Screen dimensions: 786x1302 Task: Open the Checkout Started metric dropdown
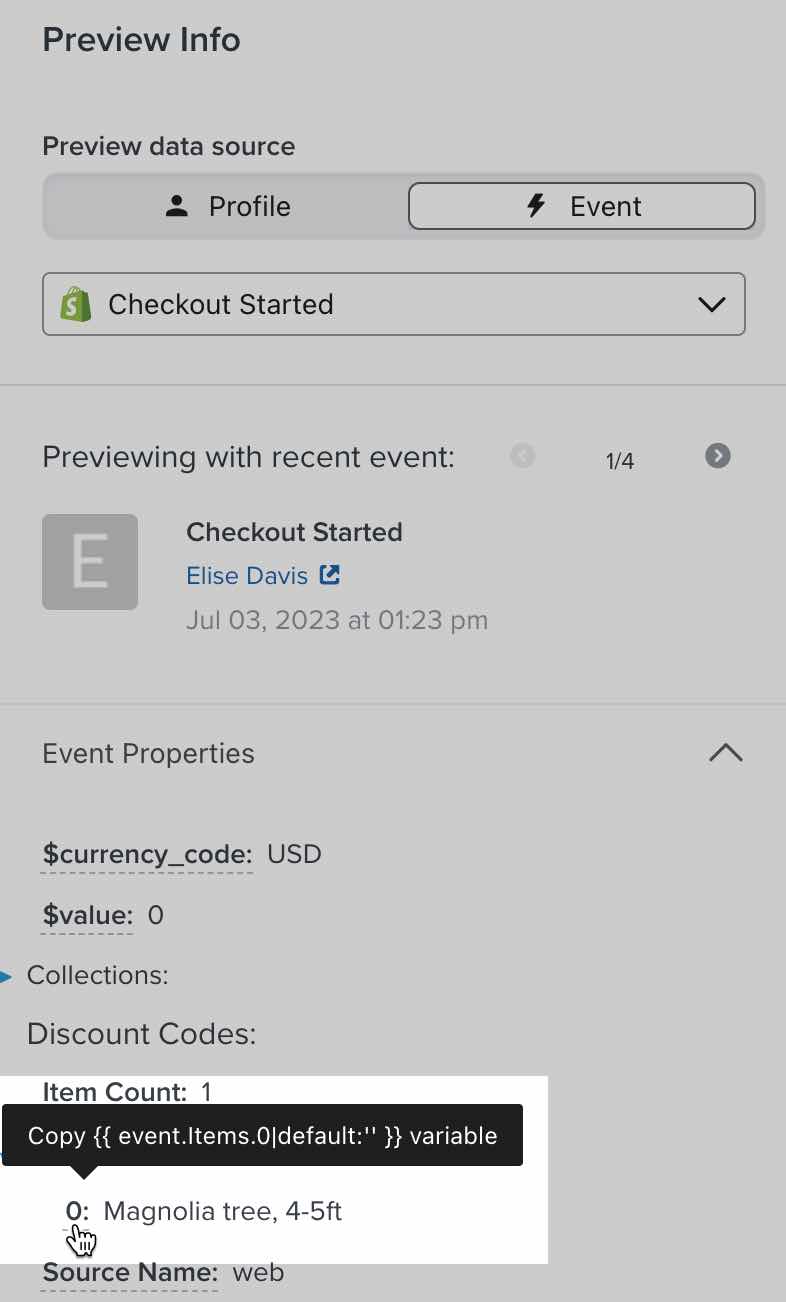(x=393, y=304)
